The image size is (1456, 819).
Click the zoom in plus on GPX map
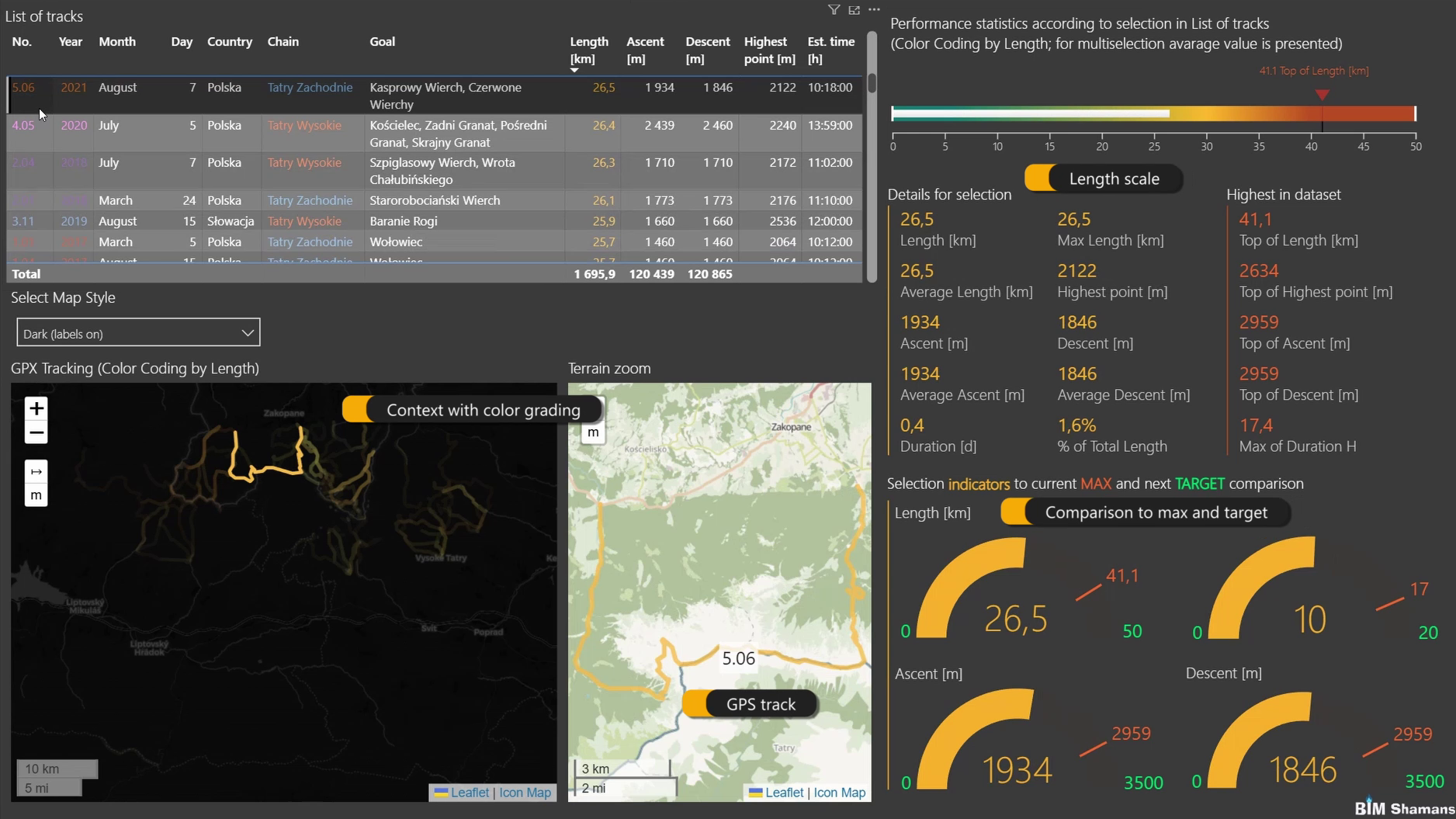click(35, 408)
